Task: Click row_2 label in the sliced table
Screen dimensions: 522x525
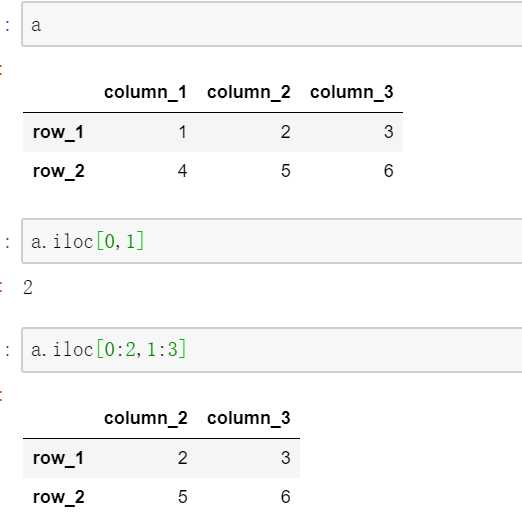Action: point(59,497)
